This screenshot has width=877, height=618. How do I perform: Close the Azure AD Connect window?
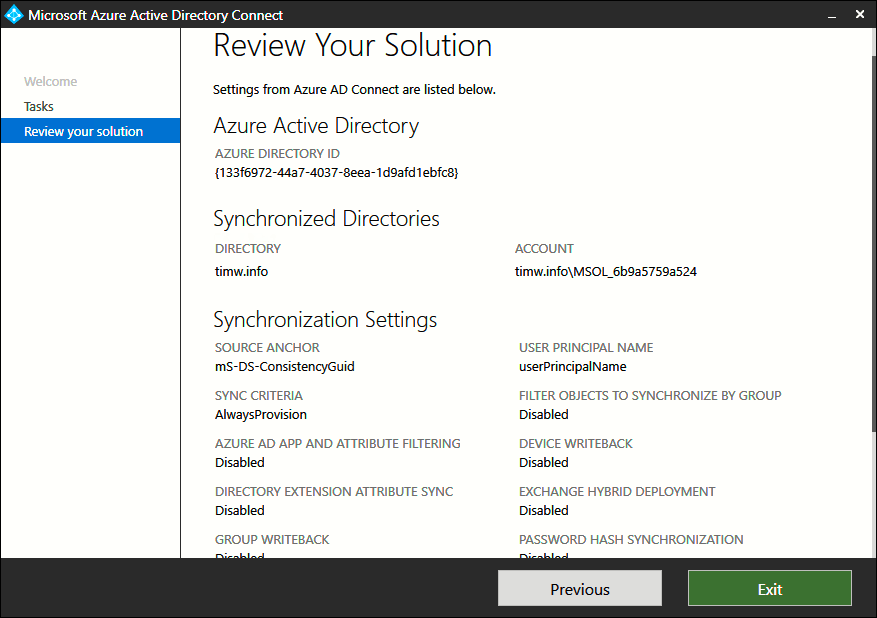pos(861,15)
